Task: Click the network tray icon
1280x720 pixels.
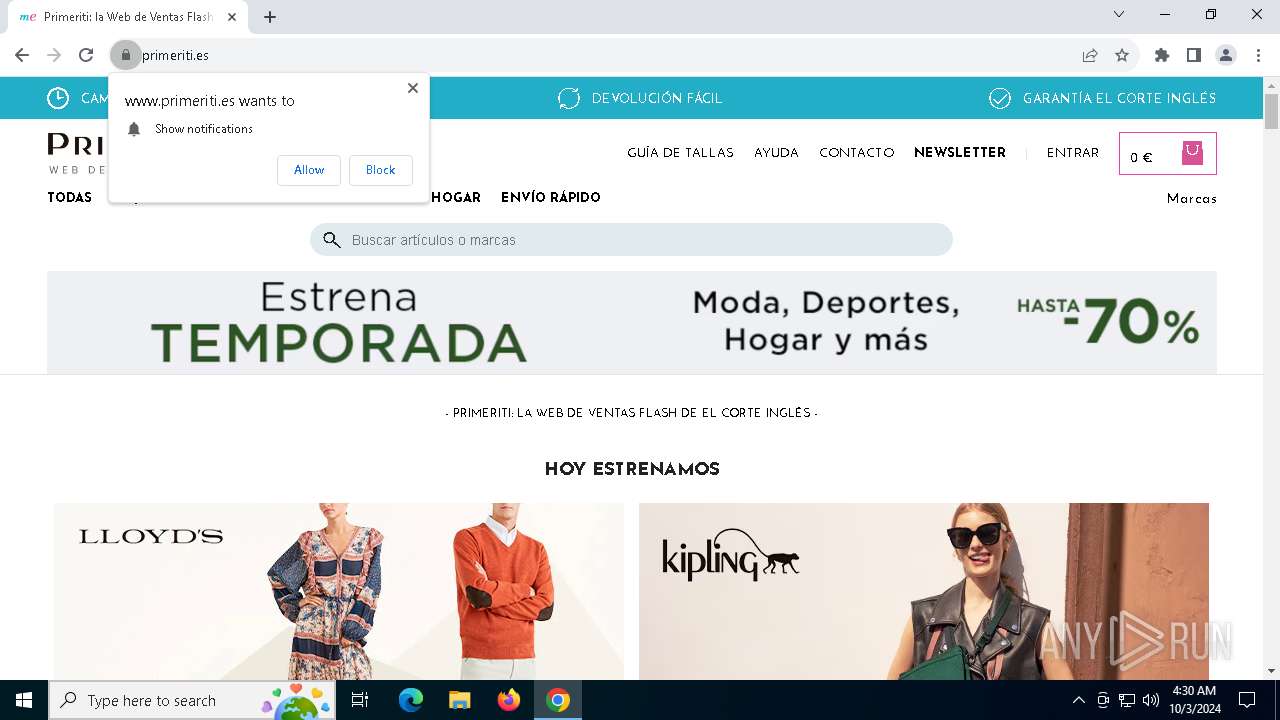Action: coord(1127,700)
